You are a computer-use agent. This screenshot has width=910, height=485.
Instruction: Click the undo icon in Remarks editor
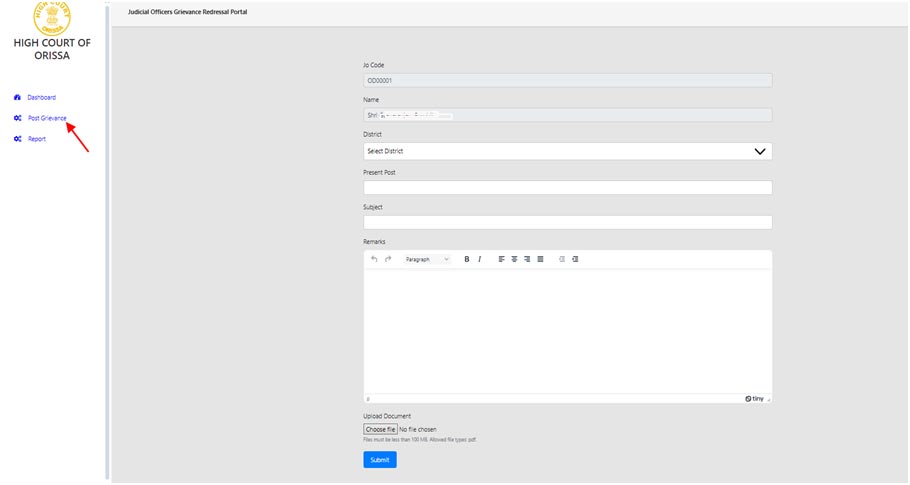click(375, 259)
